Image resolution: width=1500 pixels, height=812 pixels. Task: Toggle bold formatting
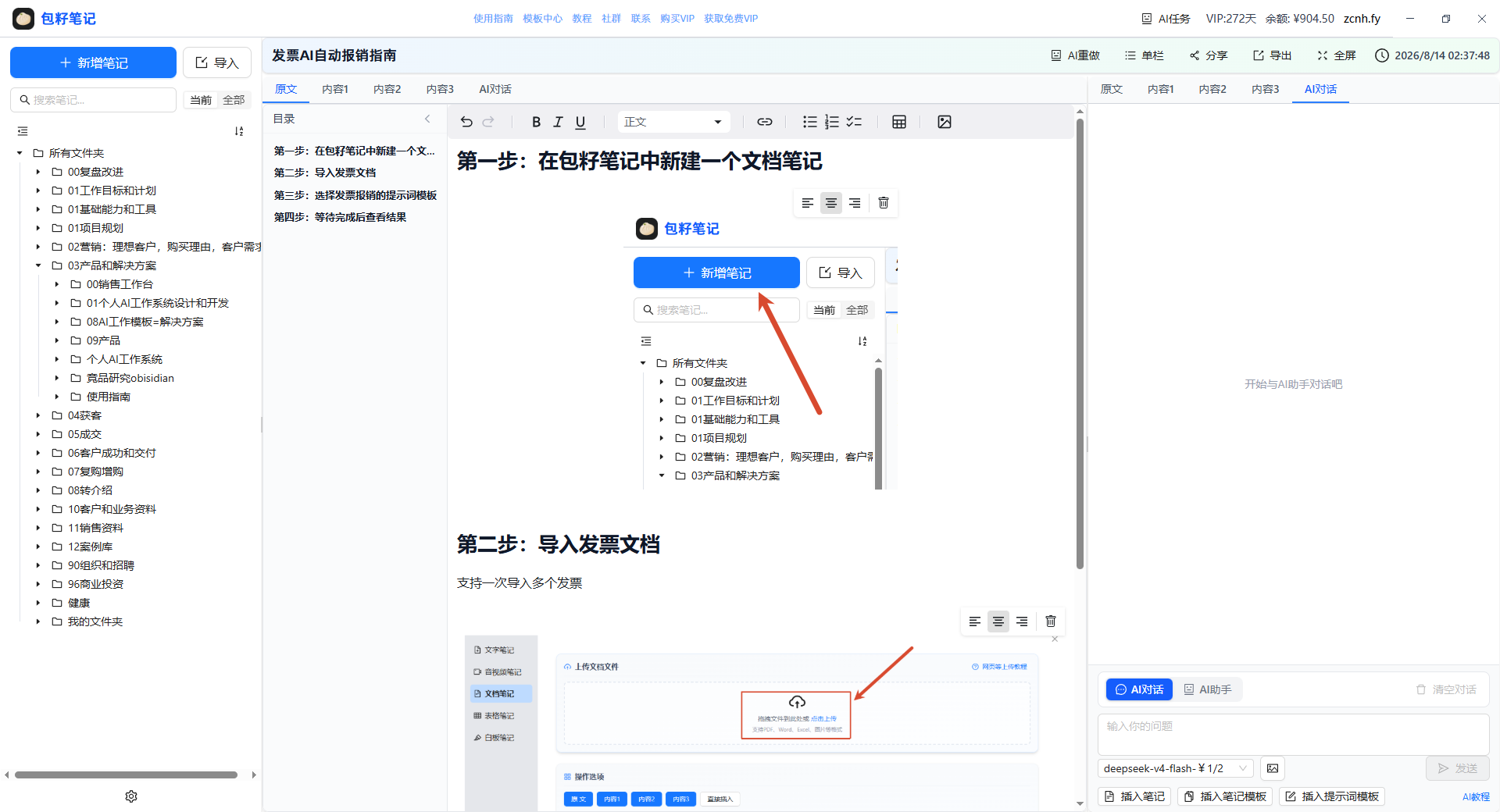pos(536,122)
